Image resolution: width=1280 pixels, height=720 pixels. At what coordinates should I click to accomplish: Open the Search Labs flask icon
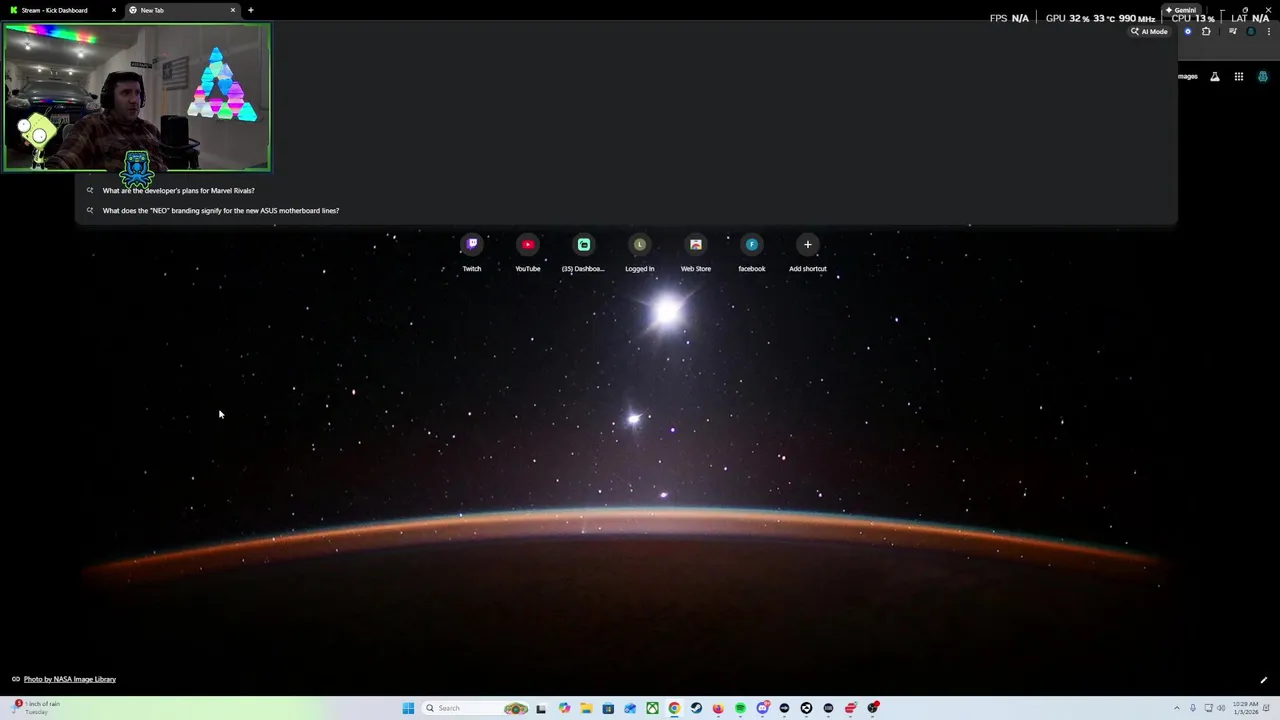point(1215,76)
